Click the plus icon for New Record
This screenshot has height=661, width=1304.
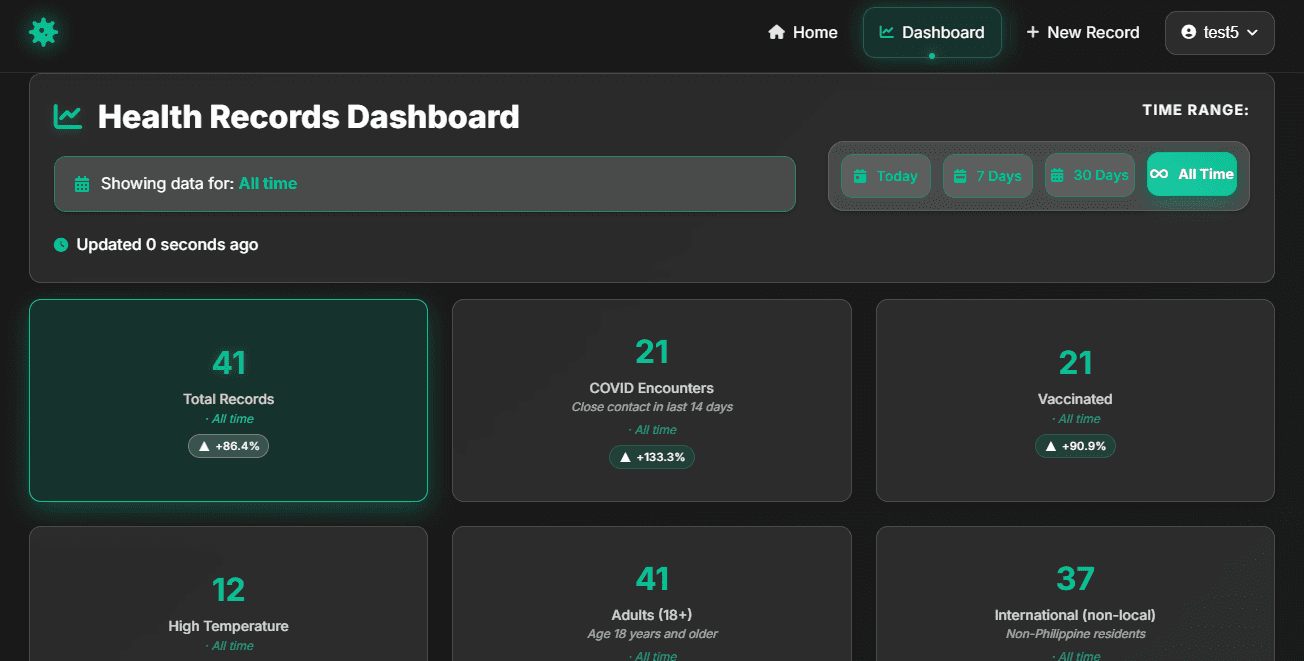[x=1033, y=32]
